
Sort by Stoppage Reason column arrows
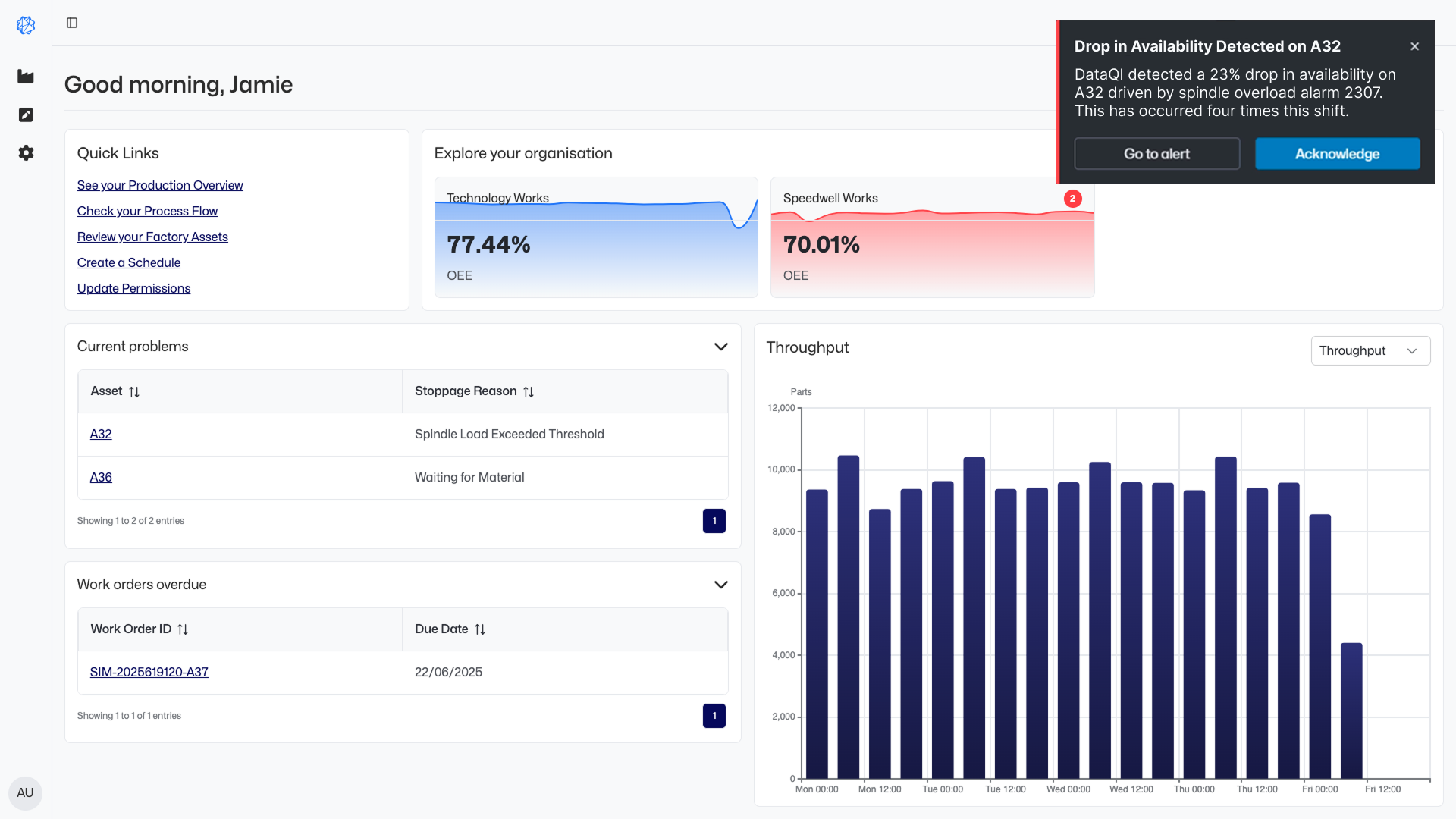click(529, 392)
